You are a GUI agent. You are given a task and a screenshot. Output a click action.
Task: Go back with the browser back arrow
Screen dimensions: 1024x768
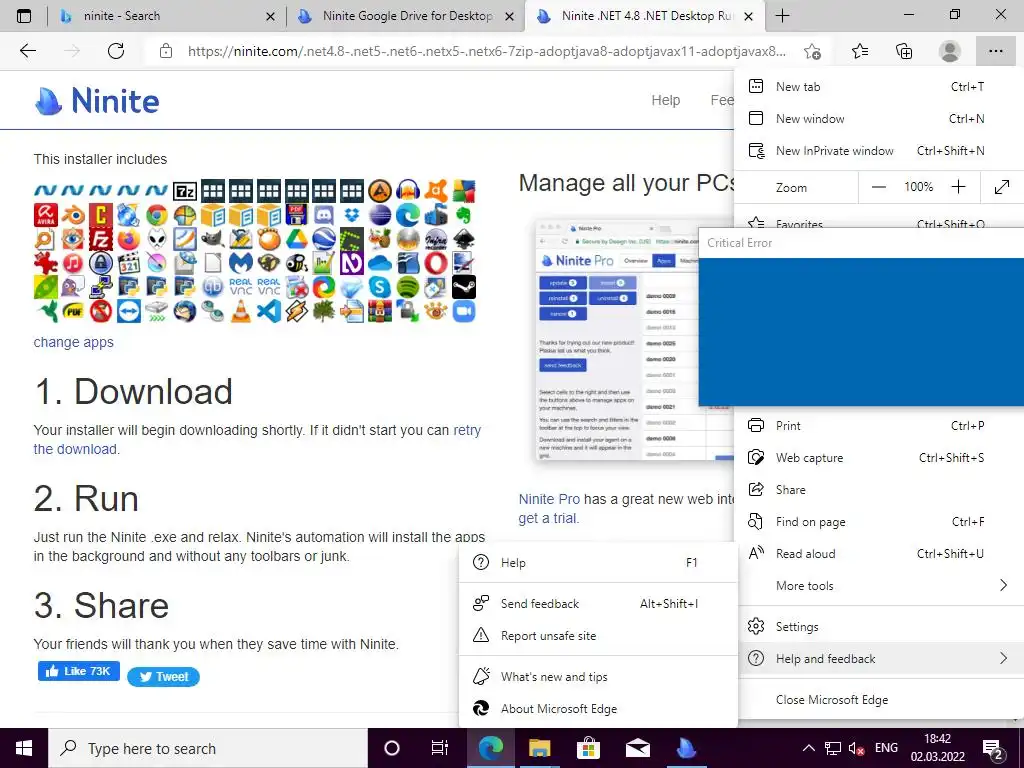click(x=27, y=51)
